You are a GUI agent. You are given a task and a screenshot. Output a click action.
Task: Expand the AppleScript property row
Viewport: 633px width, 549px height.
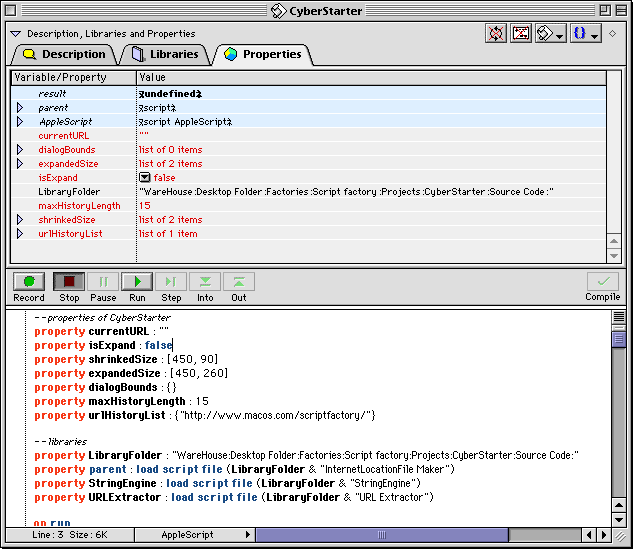[x=20, y=122]
